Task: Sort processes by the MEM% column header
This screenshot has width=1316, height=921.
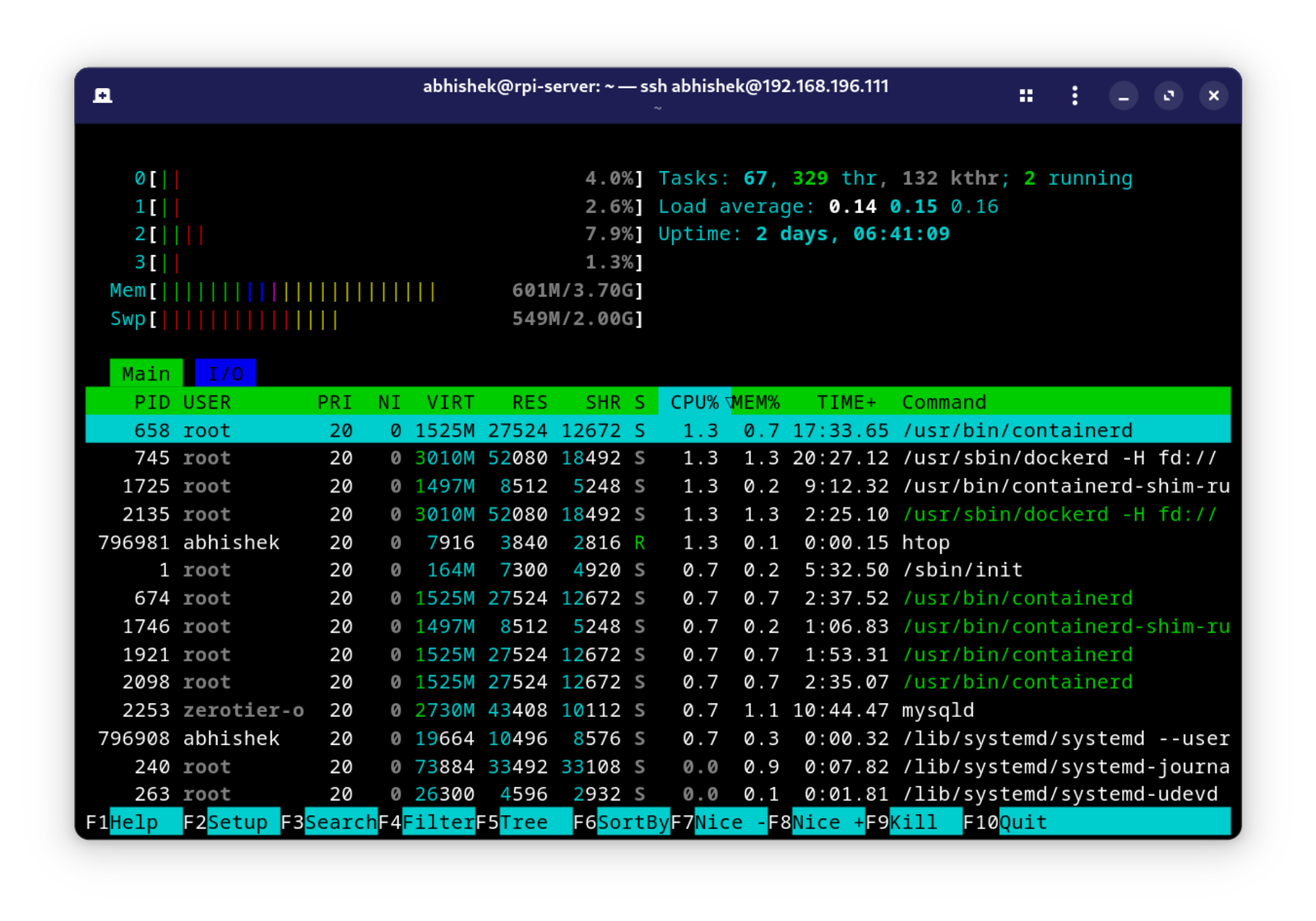Action: (755, 402)
